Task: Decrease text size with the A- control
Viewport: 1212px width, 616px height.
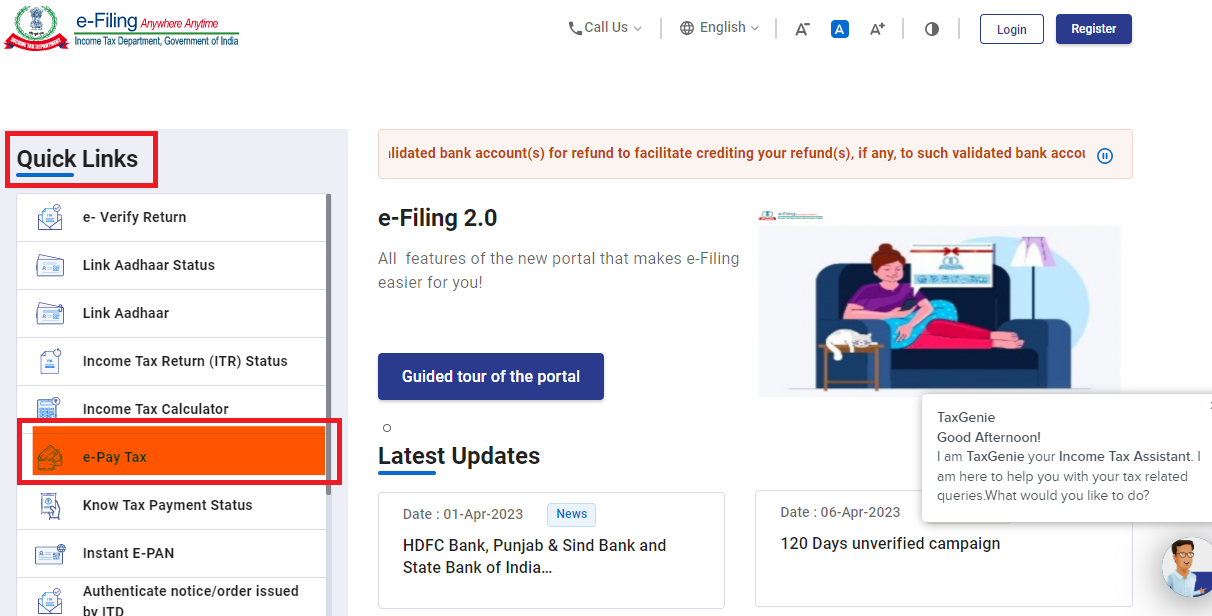Action: (801, 29)
